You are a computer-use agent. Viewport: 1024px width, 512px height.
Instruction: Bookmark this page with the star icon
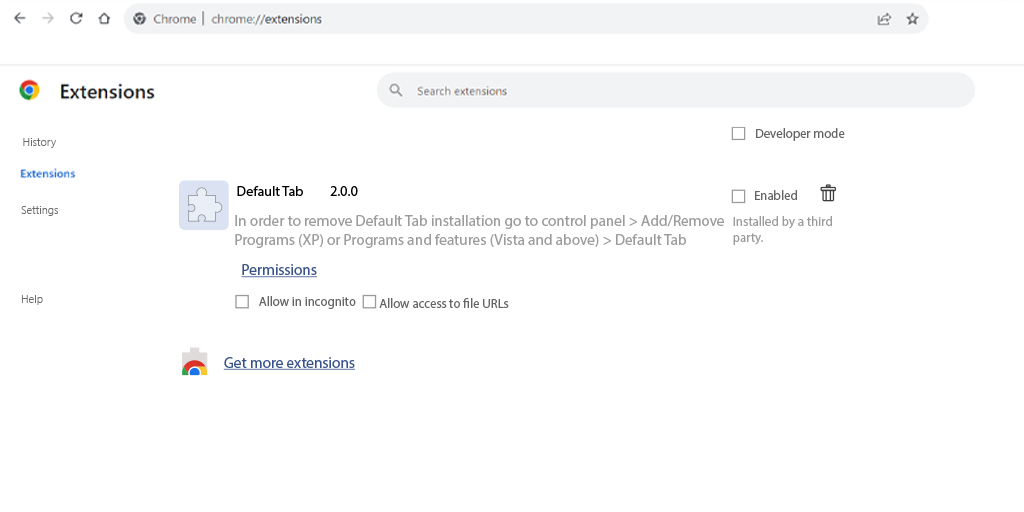pyautogui.click(x=912, y=19)
